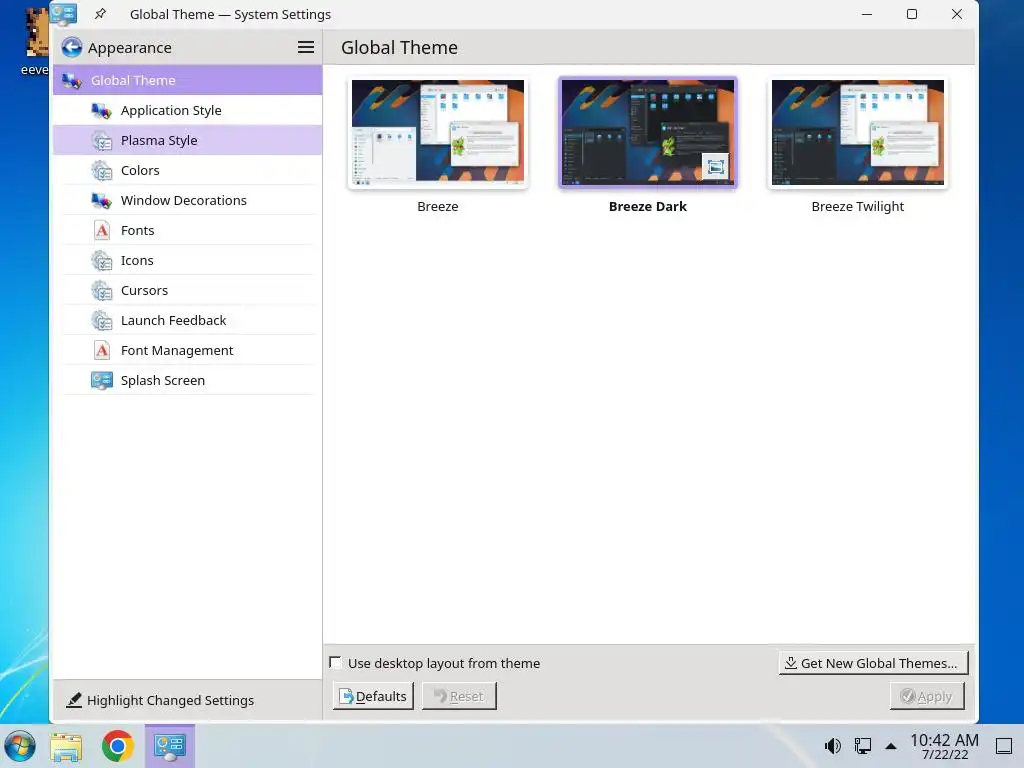The height and width of the screenshot is (768, 1024).
Task: Click Get New Global Themes button
Action: (x=873, y=663)
